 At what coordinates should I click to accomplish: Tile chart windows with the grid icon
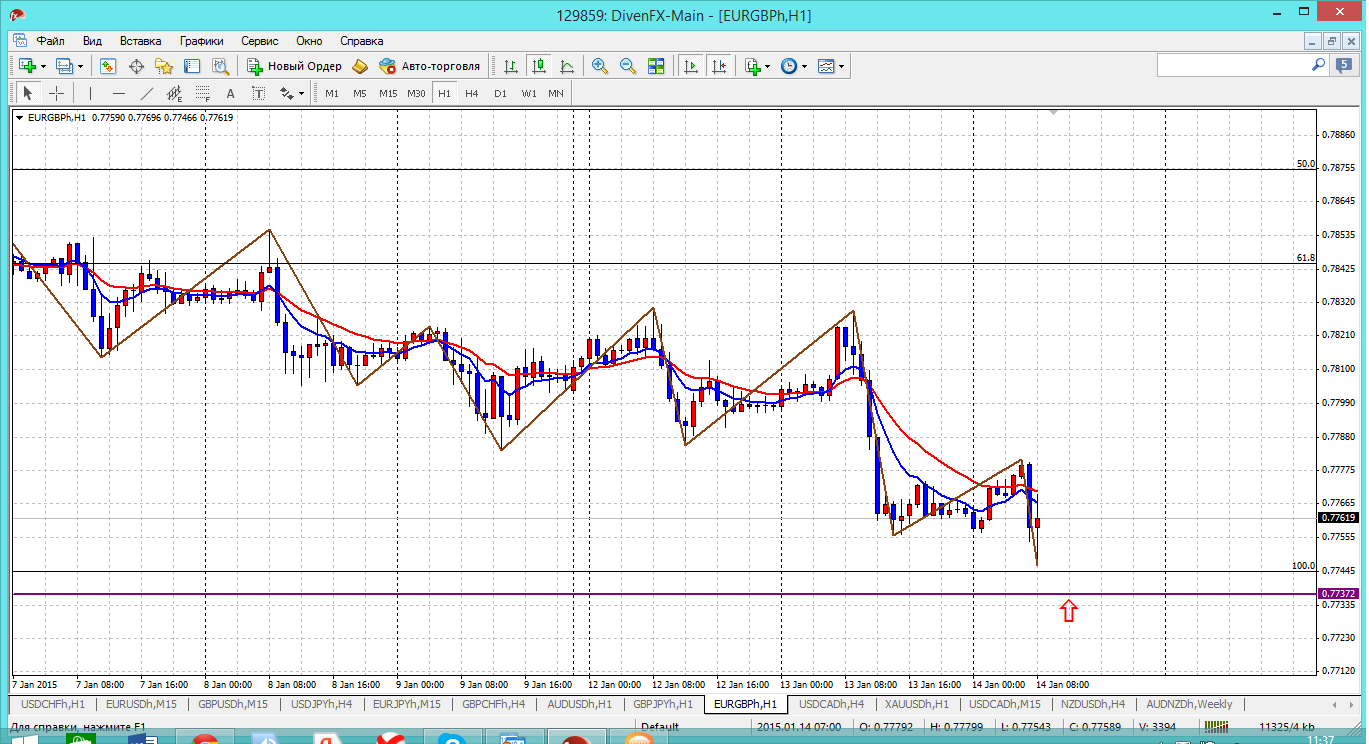click(656, 66)
